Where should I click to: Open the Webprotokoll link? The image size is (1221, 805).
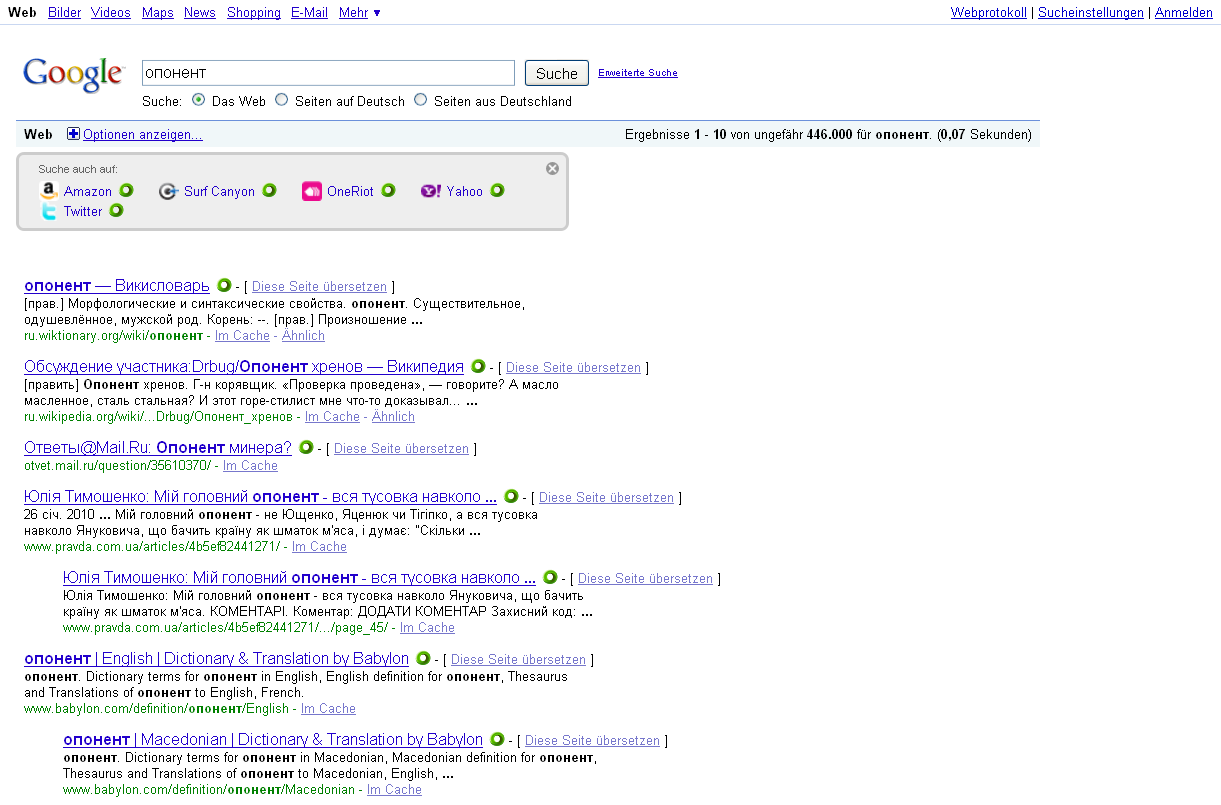[x=989, y=12]
